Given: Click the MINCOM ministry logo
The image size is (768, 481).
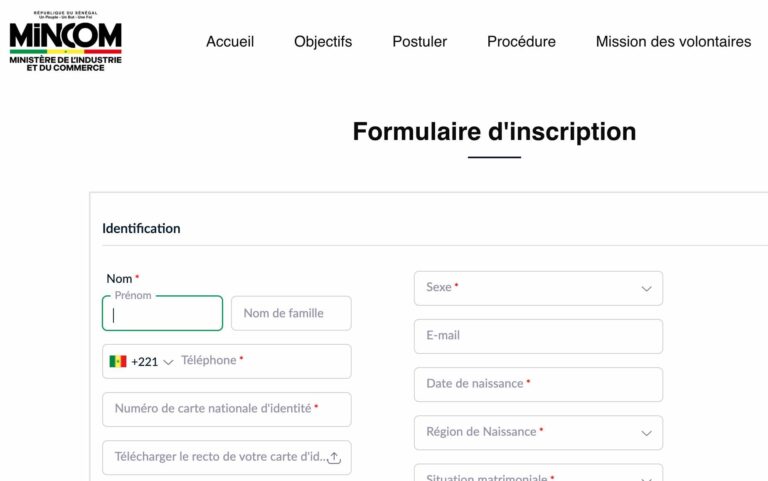Looking at the screenshot, I should [65, 42].
